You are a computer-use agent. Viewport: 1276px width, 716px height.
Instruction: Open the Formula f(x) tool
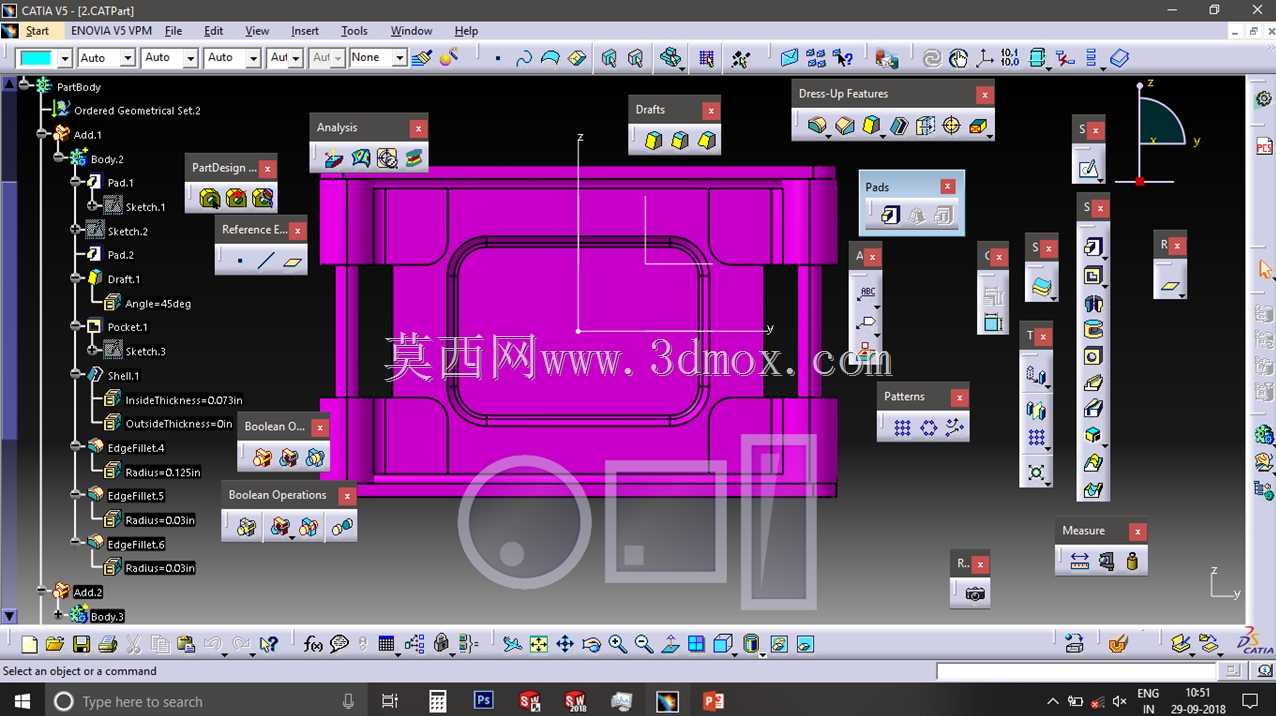[313, 644]
